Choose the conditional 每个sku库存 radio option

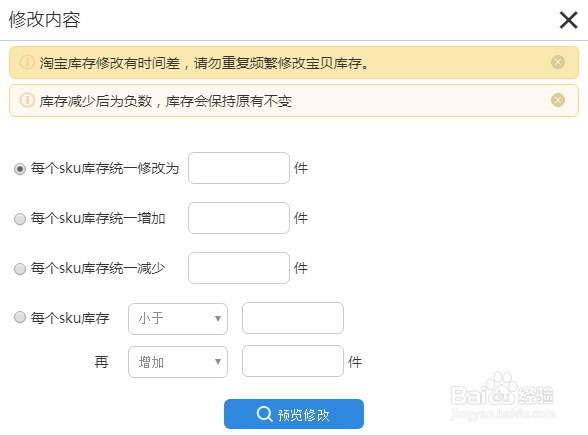coord(20,317)
